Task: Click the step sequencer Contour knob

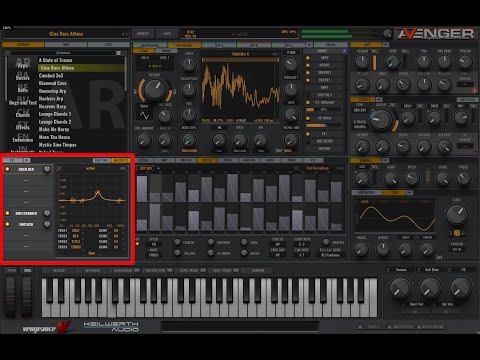Action: (x=211, y=242)
